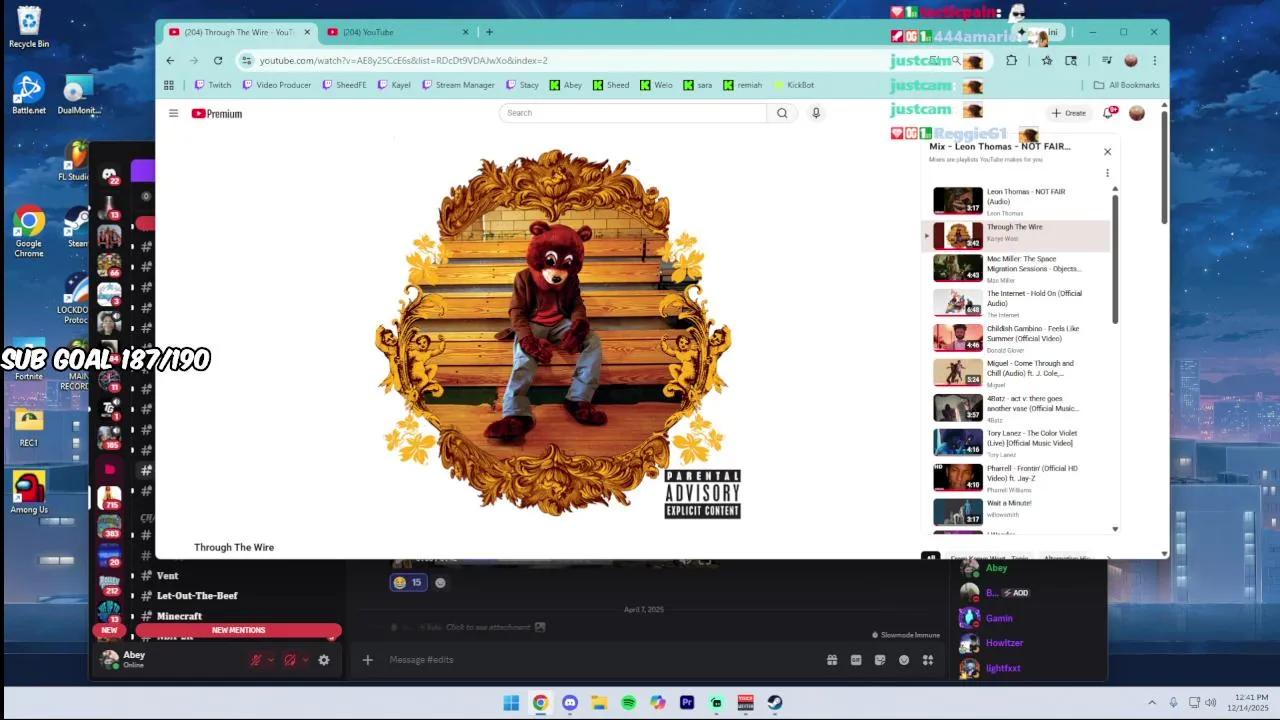Click the Windows Start button

[511, 703]
